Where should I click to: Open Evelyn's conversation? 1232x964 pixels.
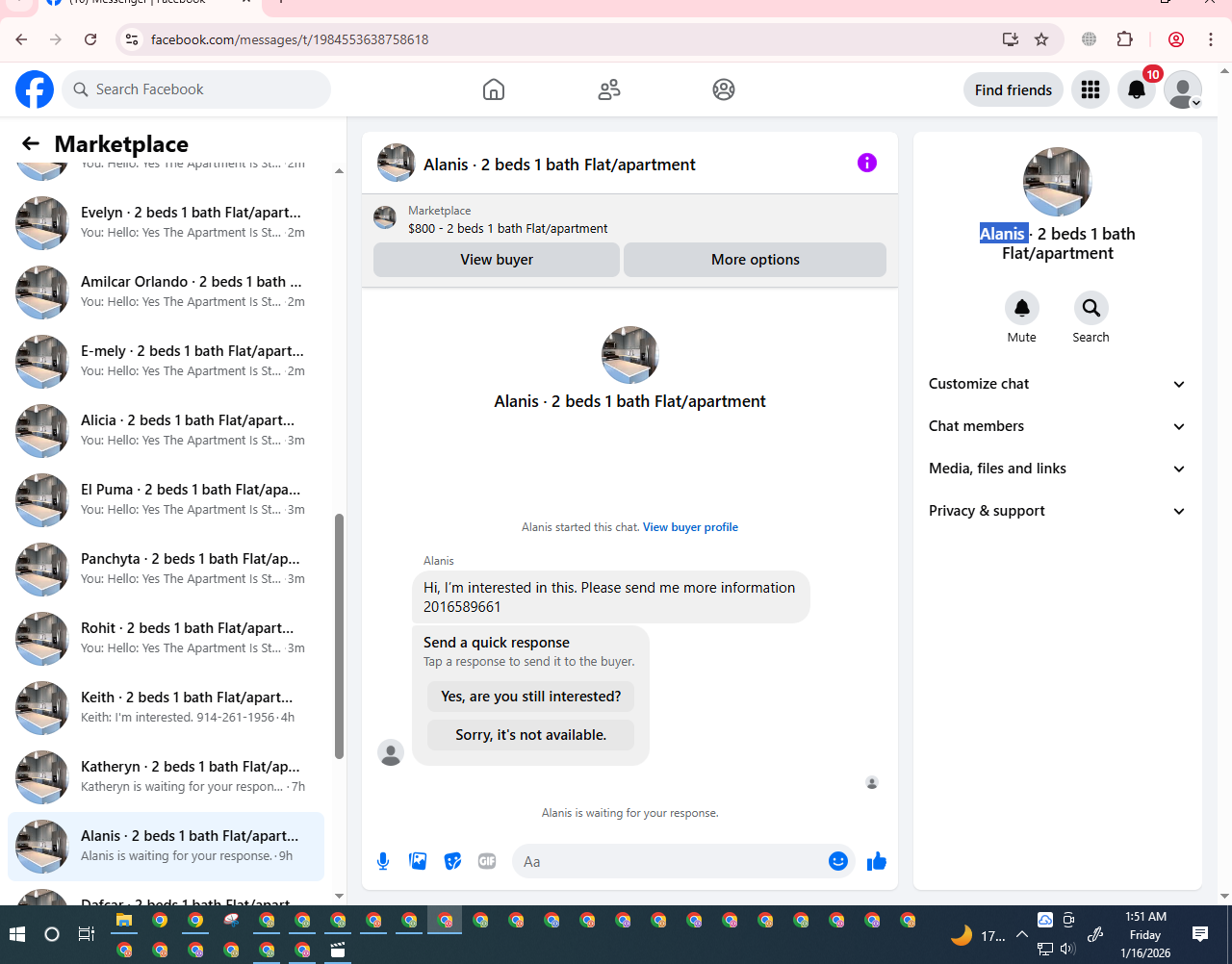point(166,223)
